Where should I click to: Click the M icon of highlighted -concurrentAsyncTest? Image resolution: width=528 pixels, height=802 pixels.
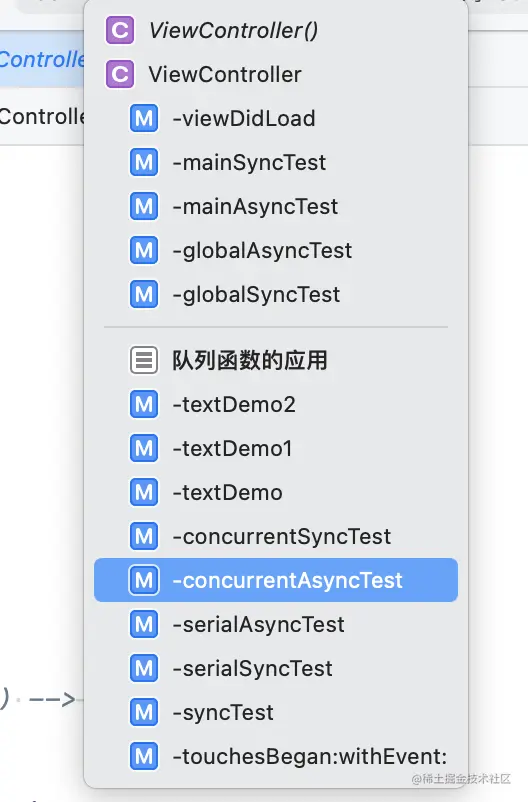click(x=144, y=580)
